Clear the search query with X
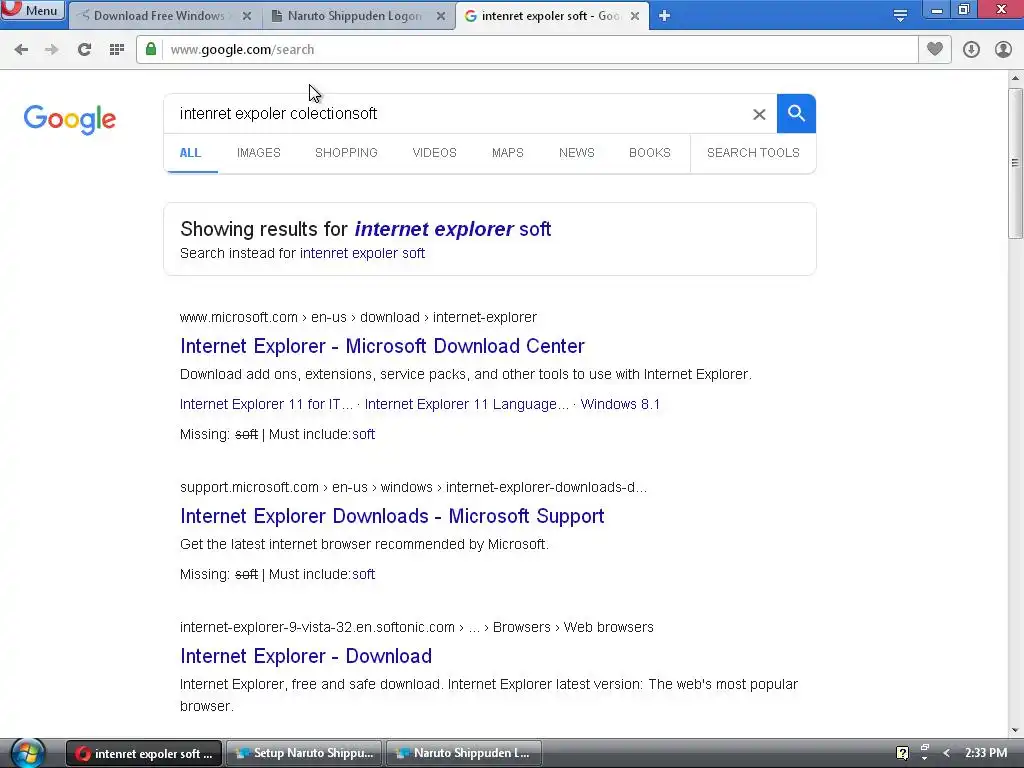 pyautogui.click(x=759, y=114)
